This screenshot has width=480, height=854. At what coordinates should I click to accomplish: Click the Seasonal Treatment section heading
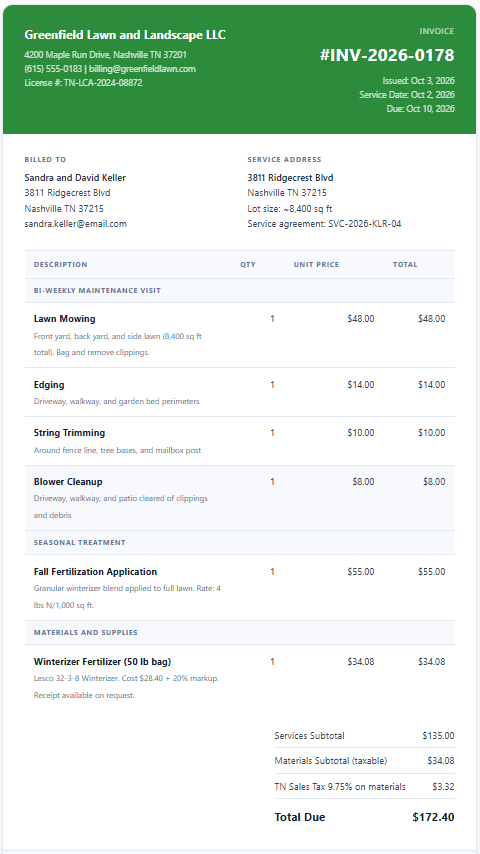coord(80,542)
